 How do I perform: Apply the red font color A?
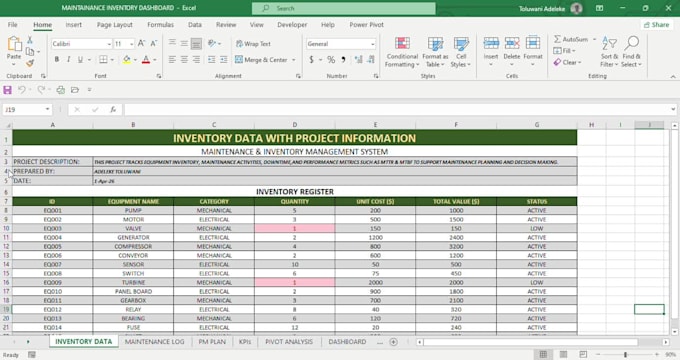[x=146, y=59]
